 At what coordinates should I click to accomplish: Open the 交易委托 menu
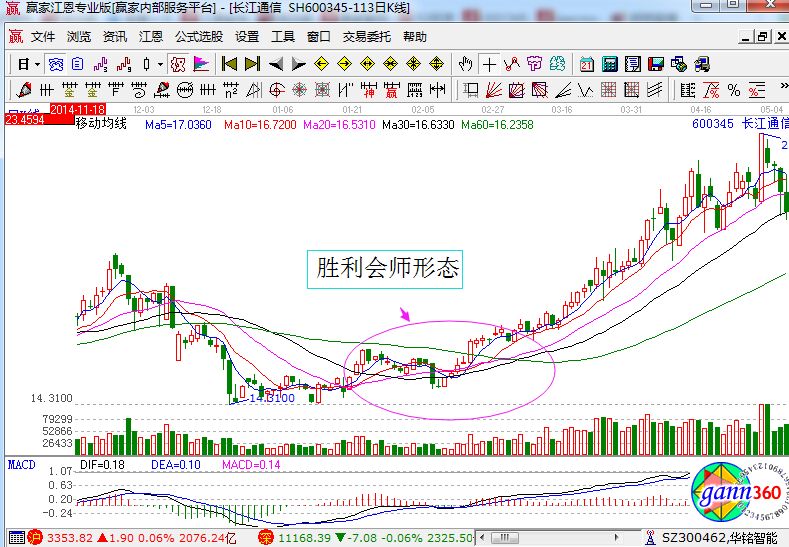pos(364,36)
